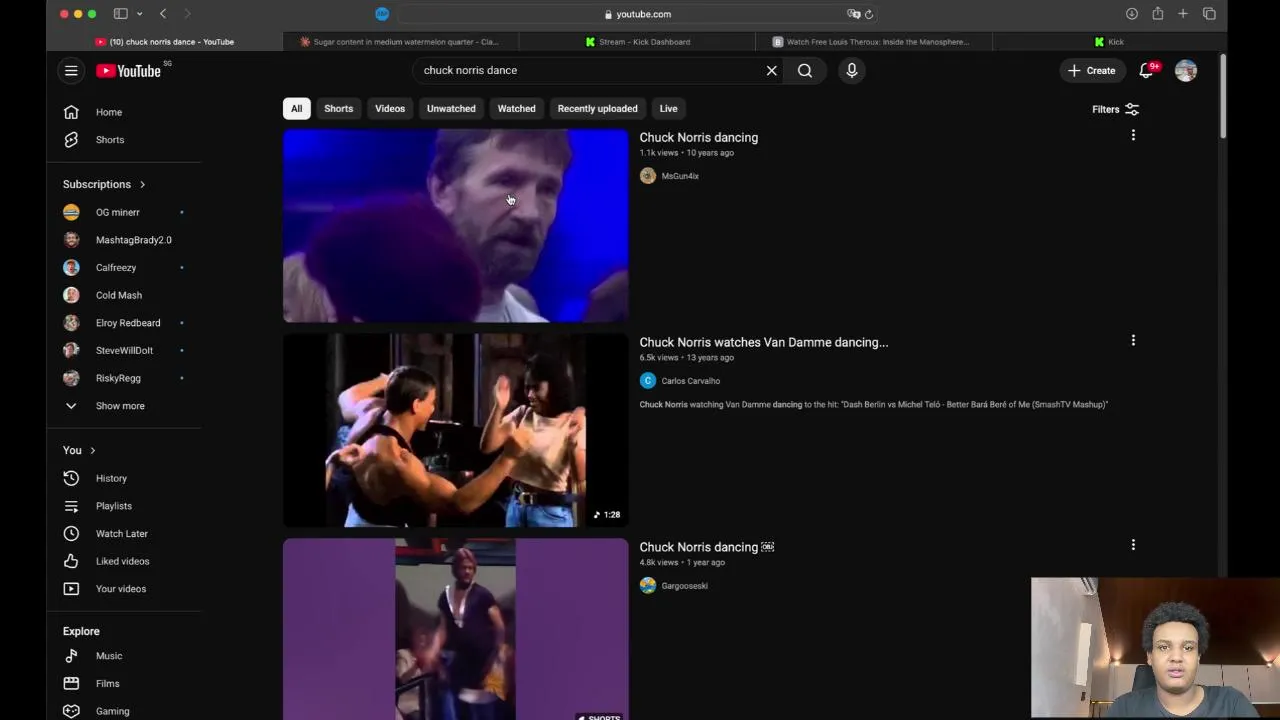Open MsGun4ix channel link
1280x720 pixels.
coord(680,176)
